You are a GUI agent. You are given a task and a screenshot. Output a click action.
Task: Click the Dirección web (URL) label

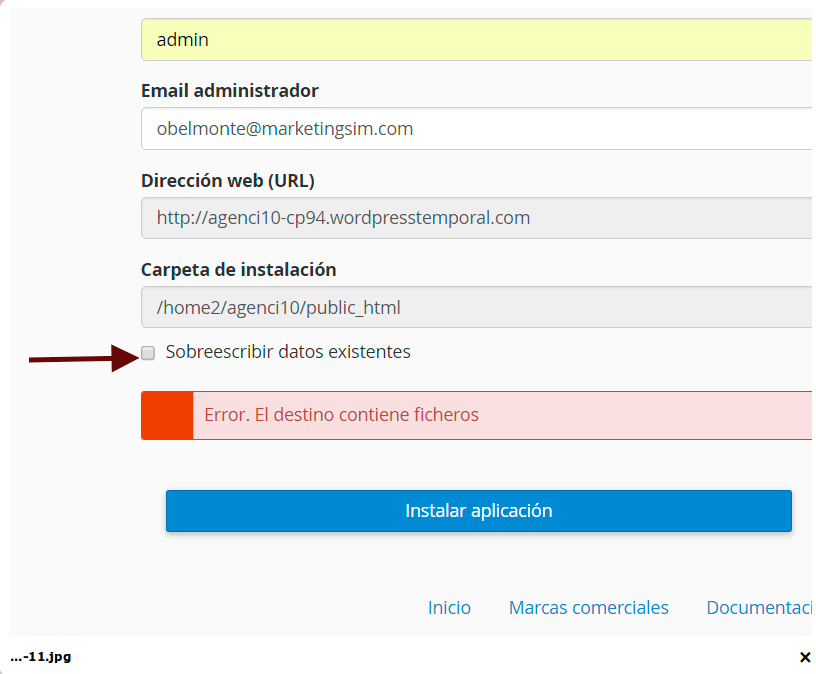[228, 181]
